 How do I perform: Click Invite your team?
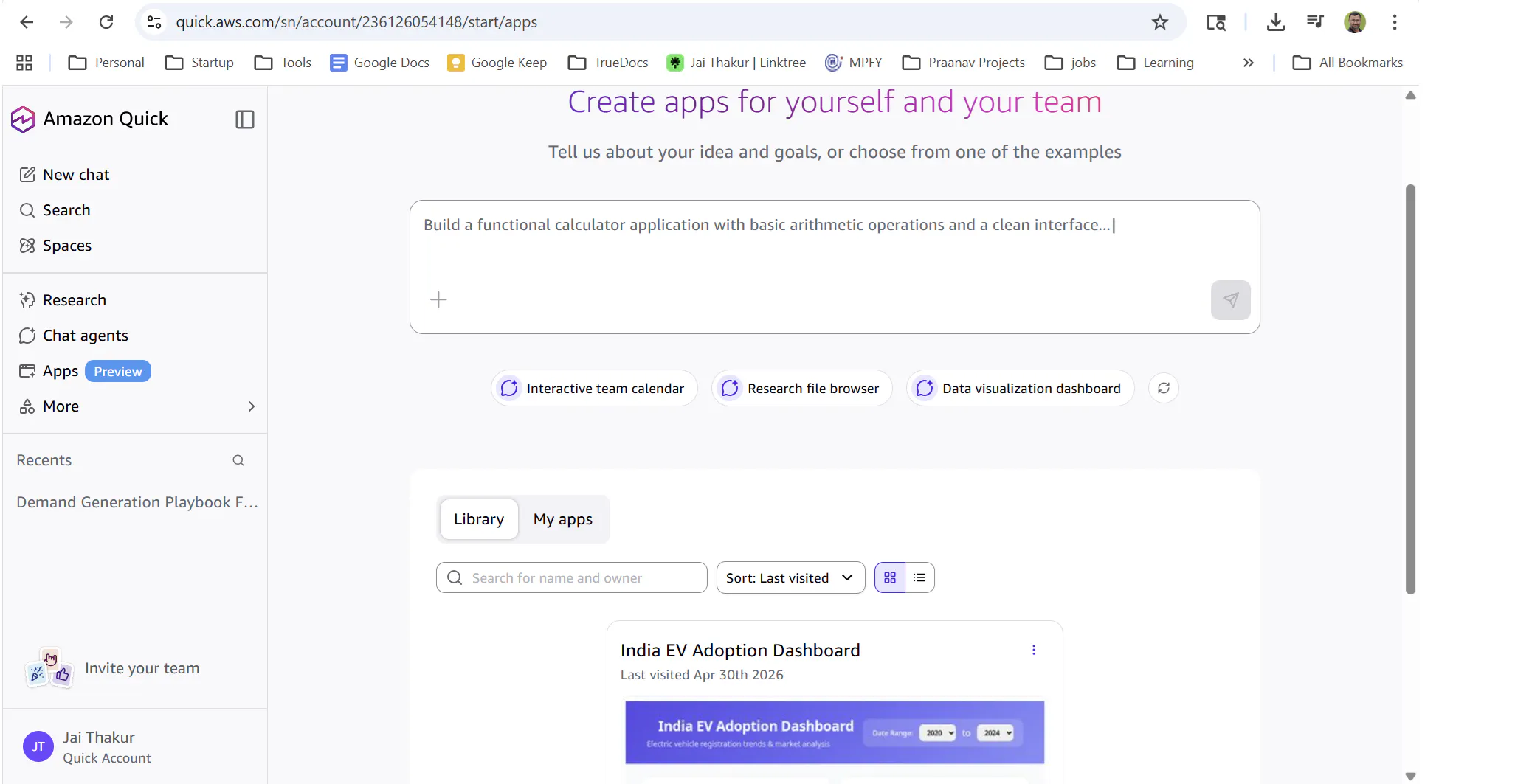click(142, 668)
